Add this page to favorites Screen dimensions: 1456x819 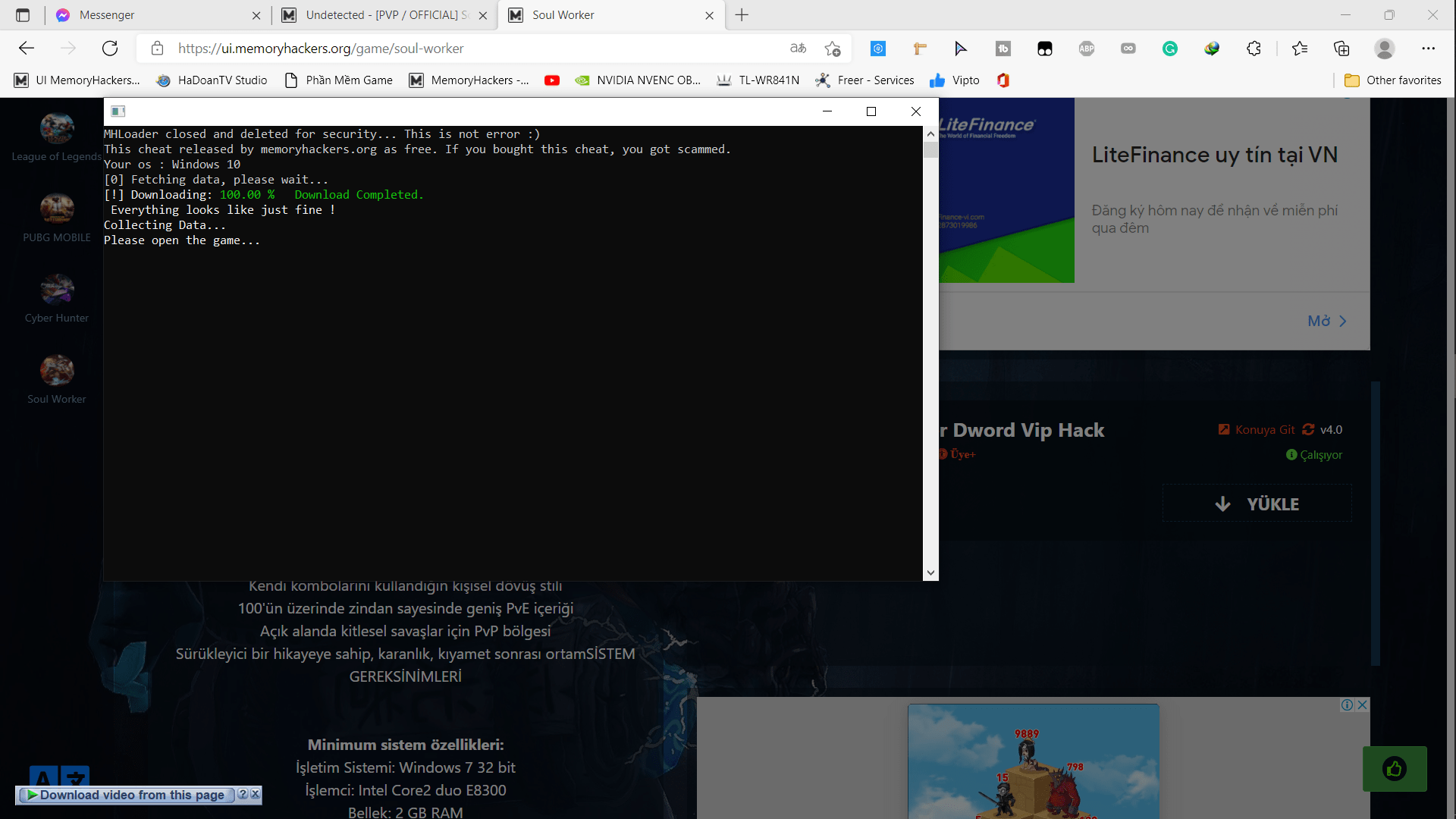coord(833,49)
